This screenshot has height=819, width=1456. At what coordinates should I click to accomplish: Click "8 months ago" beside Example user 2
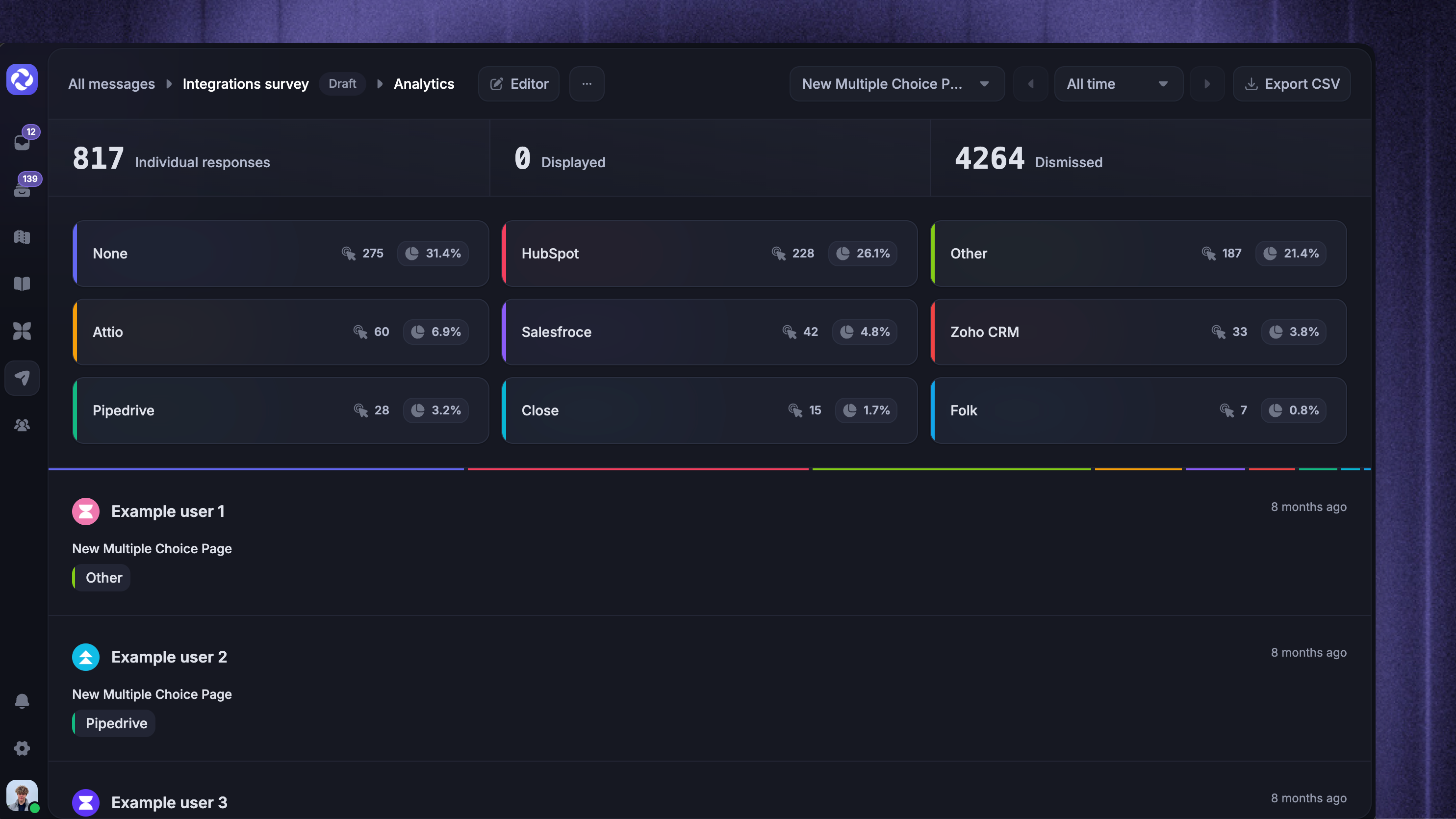pos(1309,653)
